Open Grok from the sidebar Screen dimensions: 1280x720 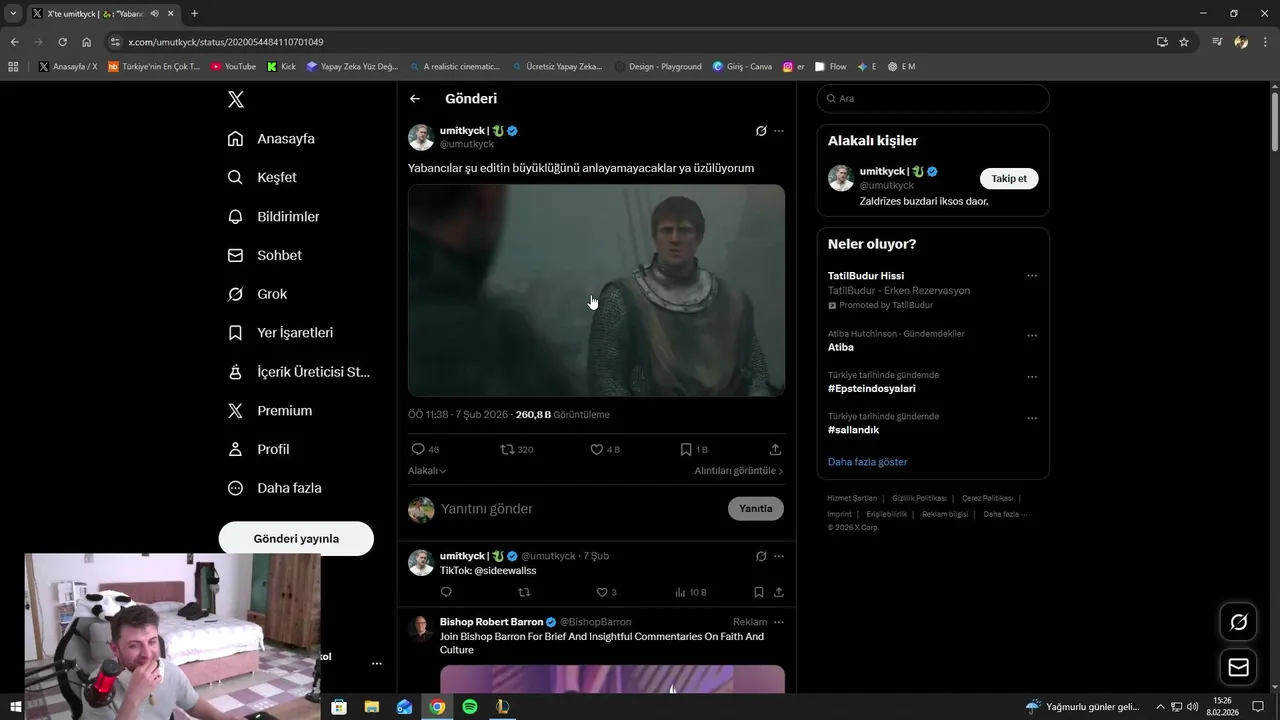click(257, 294)
